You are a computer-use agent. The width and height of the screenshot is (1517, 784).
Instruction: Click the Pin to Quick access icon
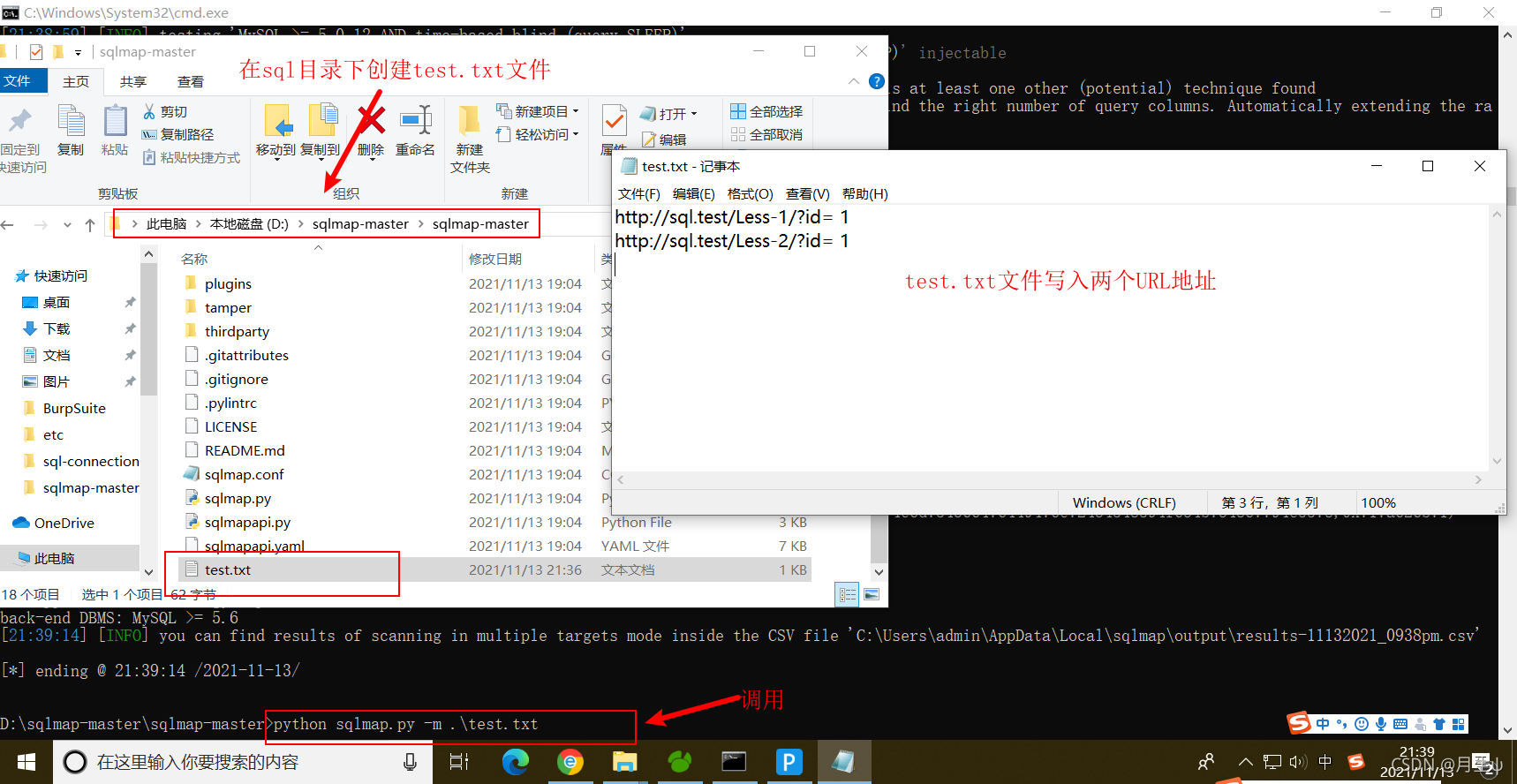[x=19, y=121]
